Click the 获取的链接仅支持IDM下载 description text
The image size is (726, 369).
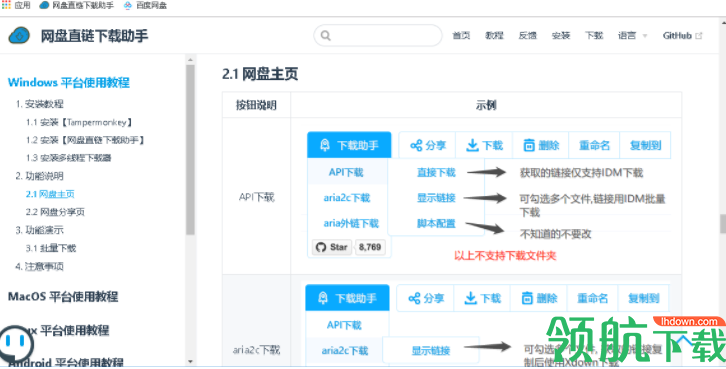coord(581,173)
